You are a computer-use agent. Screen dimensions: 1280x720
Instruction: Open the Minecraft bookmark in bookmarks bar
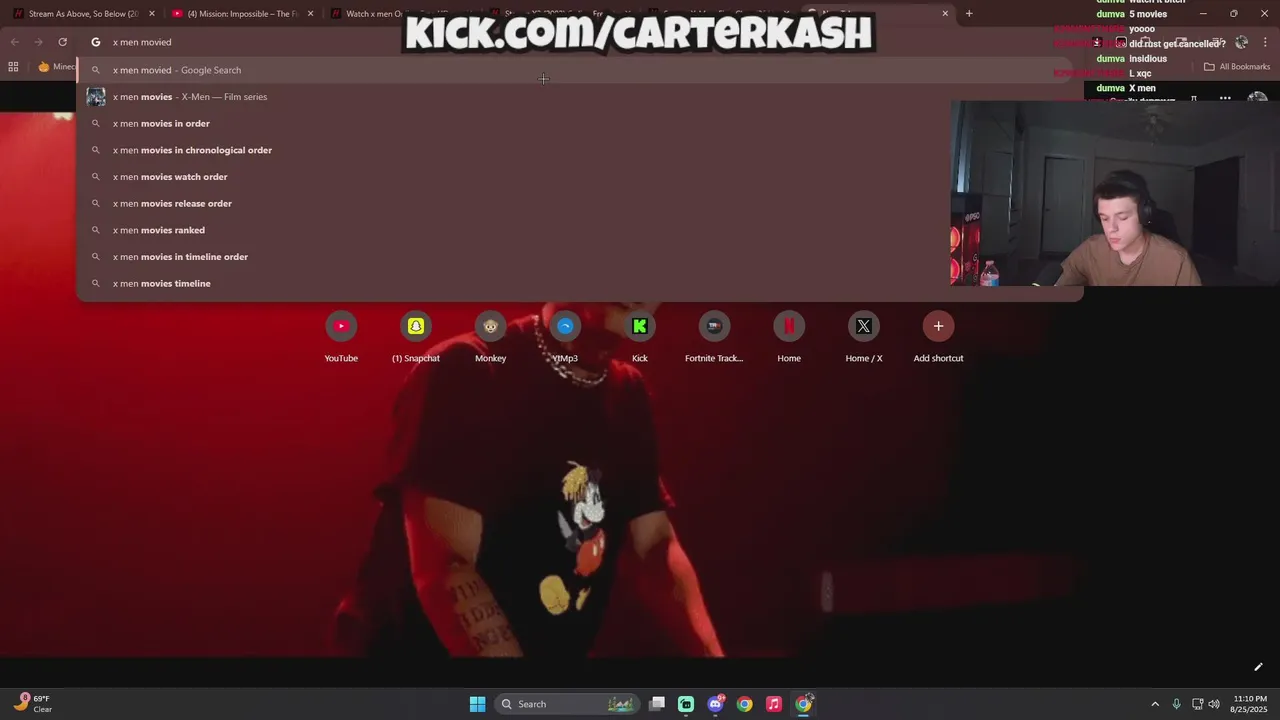pyautogui.click(x=56, y=67)
